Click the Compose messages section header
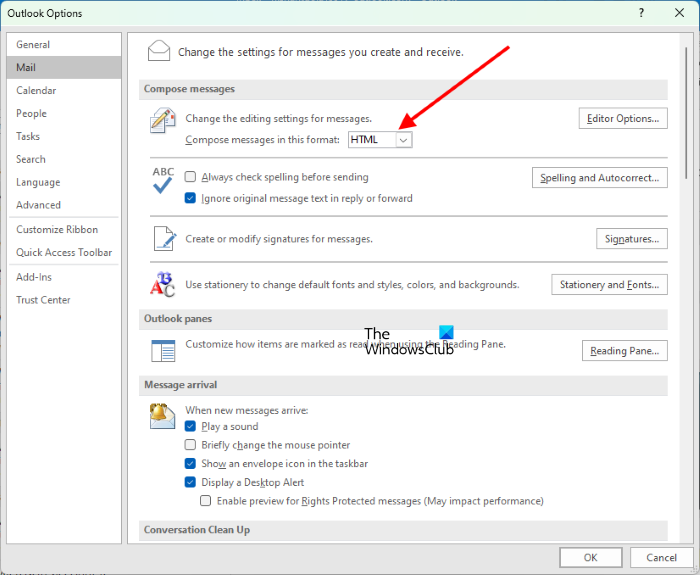The height and width of the screenshot is (575, 700). coord(403,89)
